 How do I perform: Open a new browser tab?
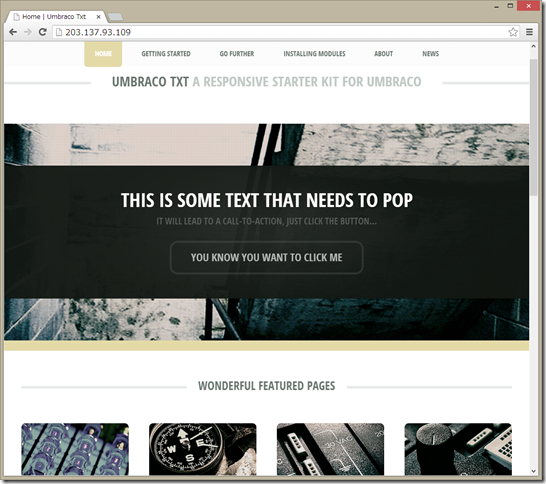pos(115,17)
